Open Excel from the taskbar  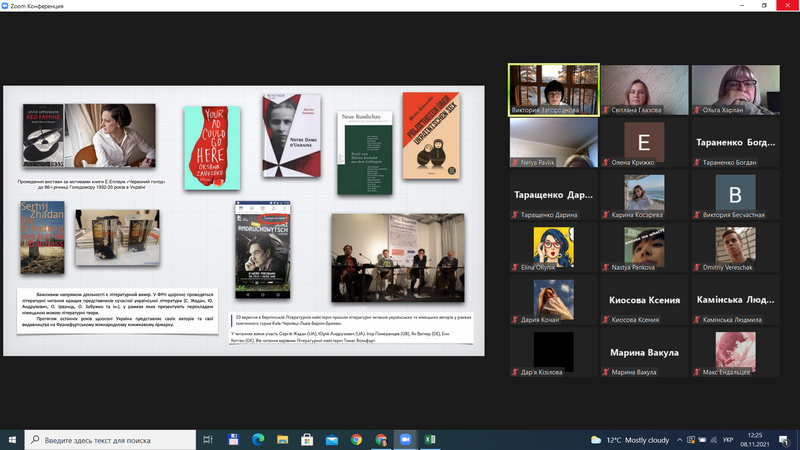click(430, 440)
